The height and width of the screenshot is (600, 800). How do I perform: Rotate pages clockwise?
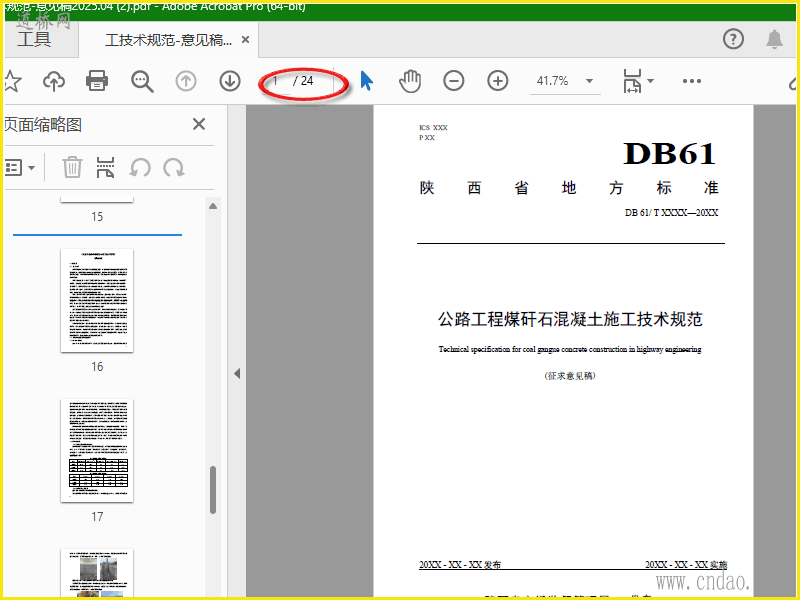[173, 167]
